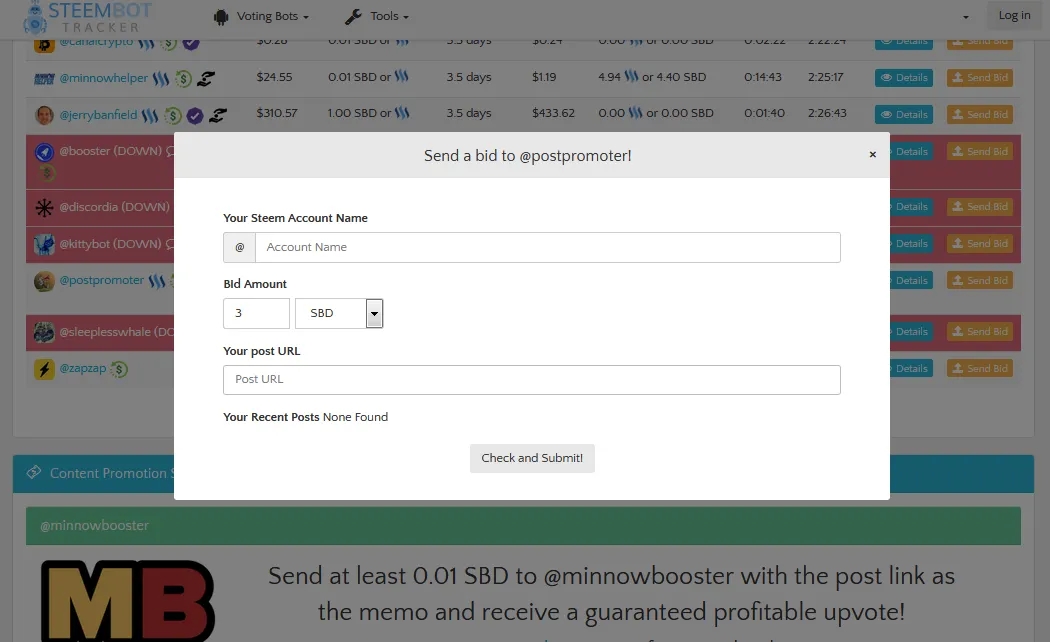Click the 2:26:43 time in jerrybanfield row

(827, 113)
